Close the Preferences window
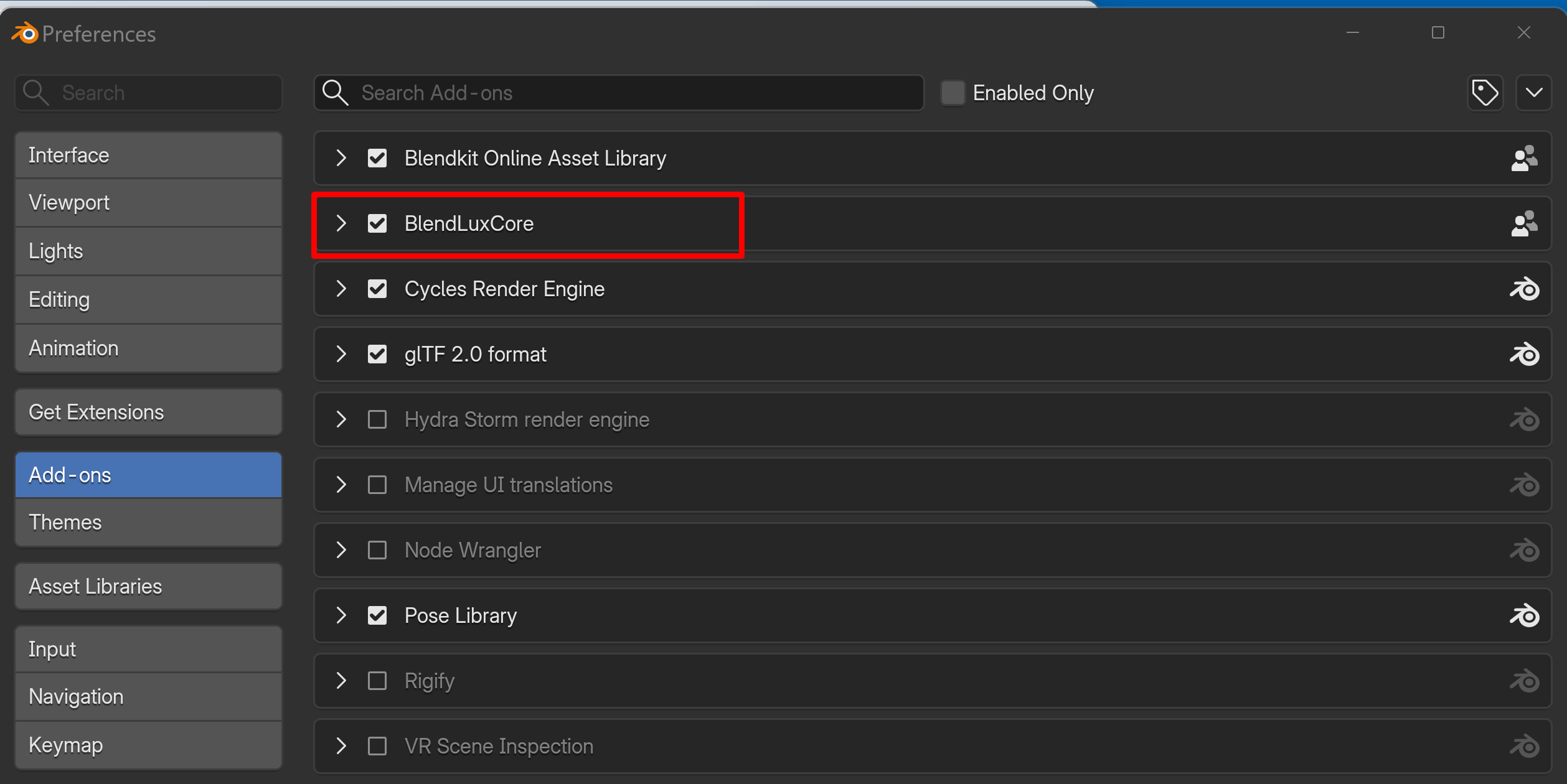 (x=1523, y=32)
